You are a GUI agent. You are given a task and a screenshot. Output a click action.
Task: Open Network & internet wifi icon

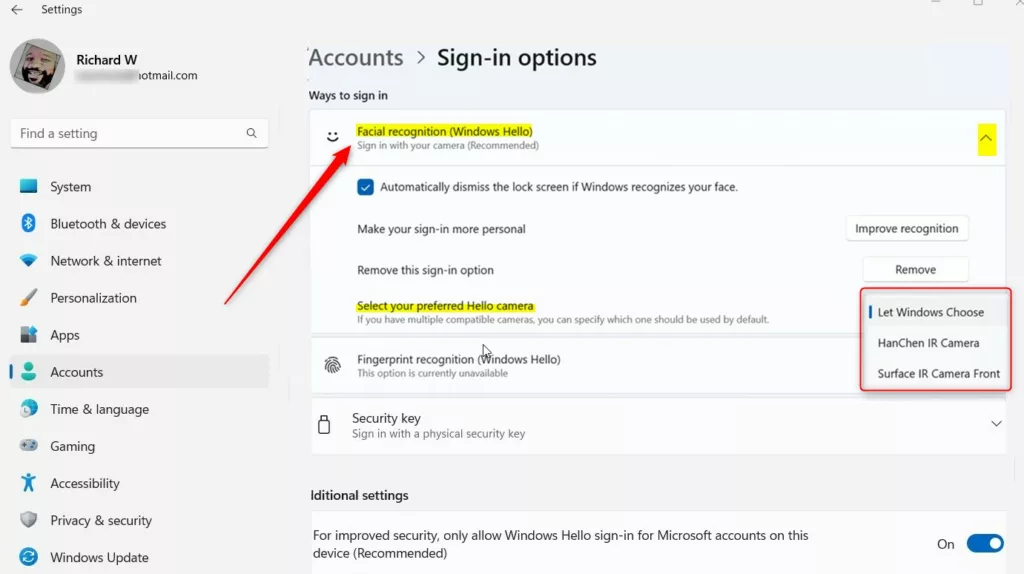click(29, 261)
